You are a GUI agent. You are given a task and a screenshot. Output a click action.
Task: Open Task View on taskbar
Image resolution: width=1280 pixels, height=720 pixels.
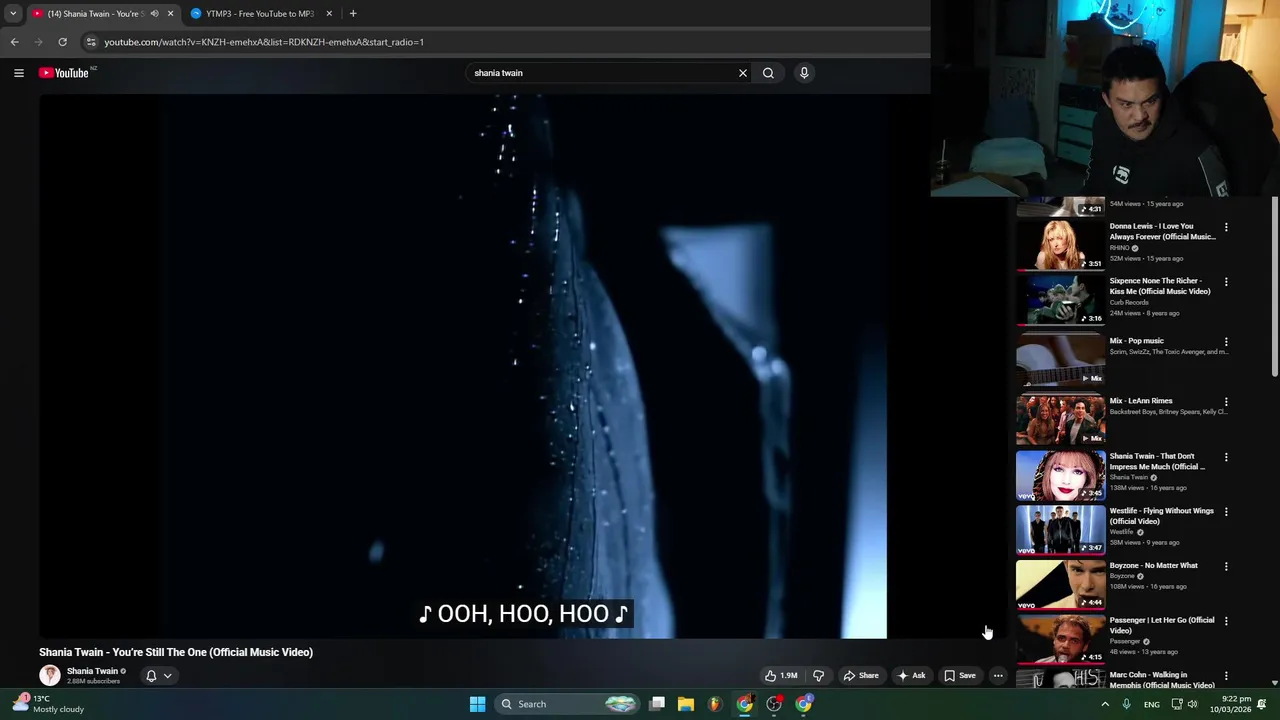pos(657,704)
